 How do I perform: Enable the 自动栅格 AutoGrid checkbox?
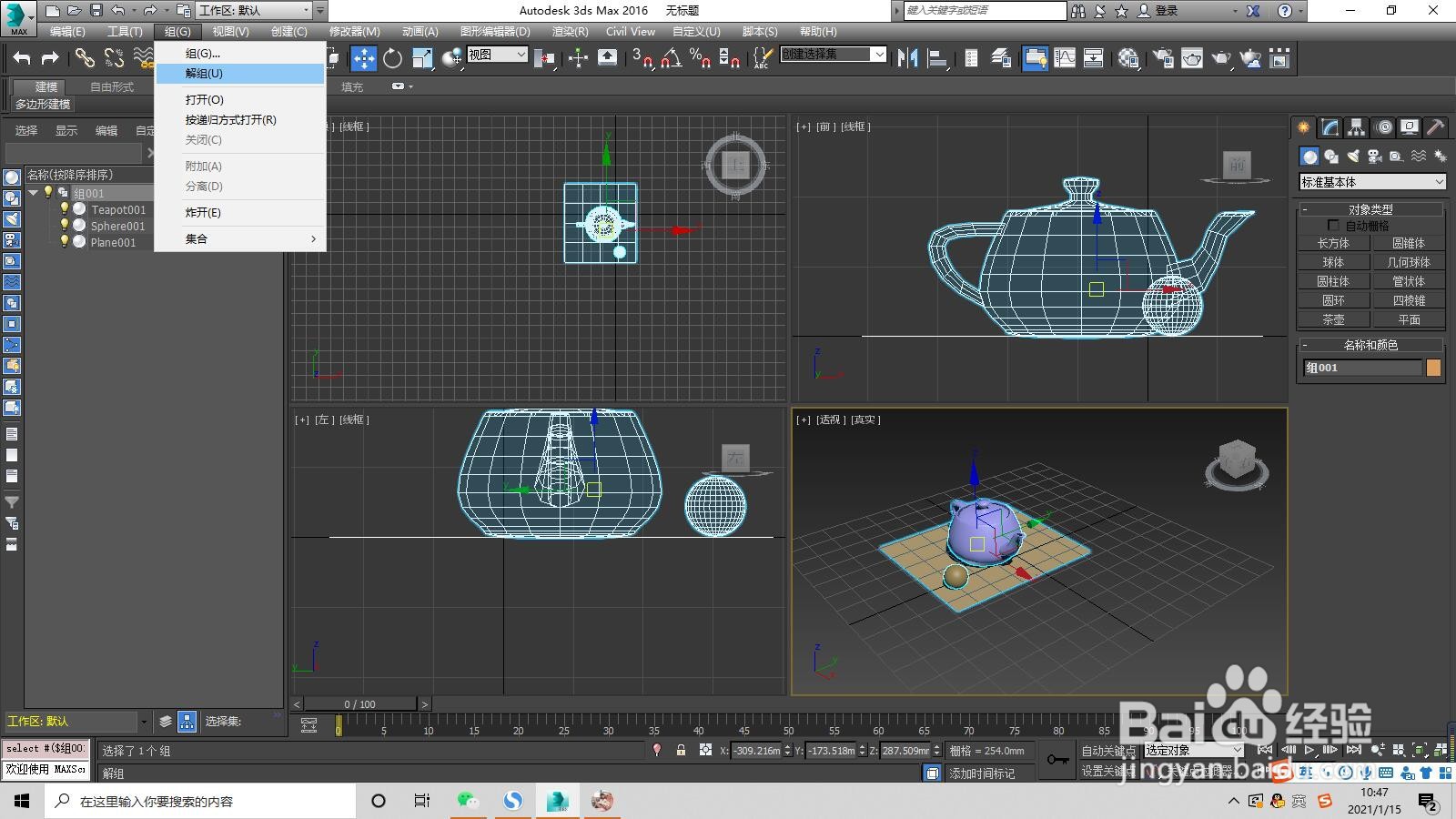click(1334, 224)
